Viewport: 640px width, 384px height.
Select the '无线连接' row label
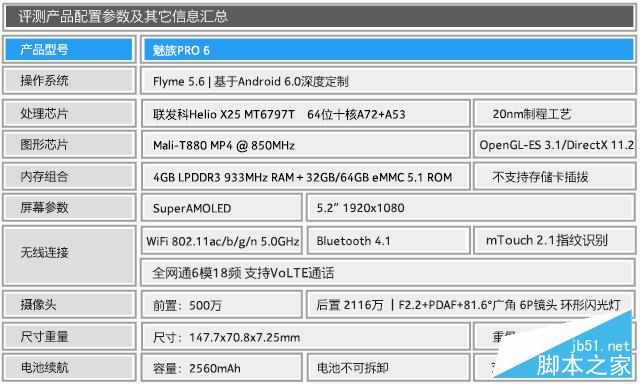coord(69,256)
